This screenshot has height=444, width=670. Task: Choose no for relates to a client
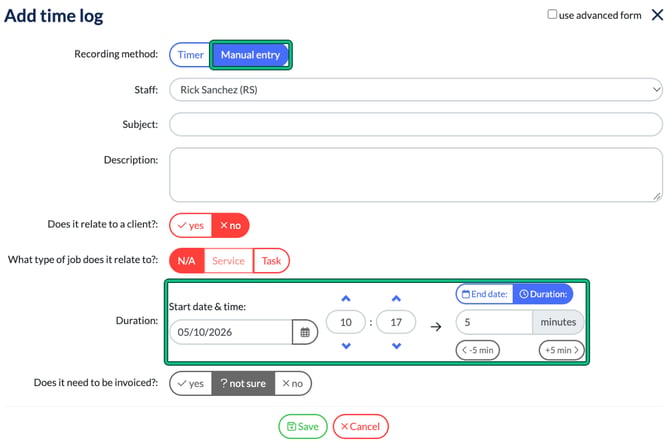click(x=230, y=225)
